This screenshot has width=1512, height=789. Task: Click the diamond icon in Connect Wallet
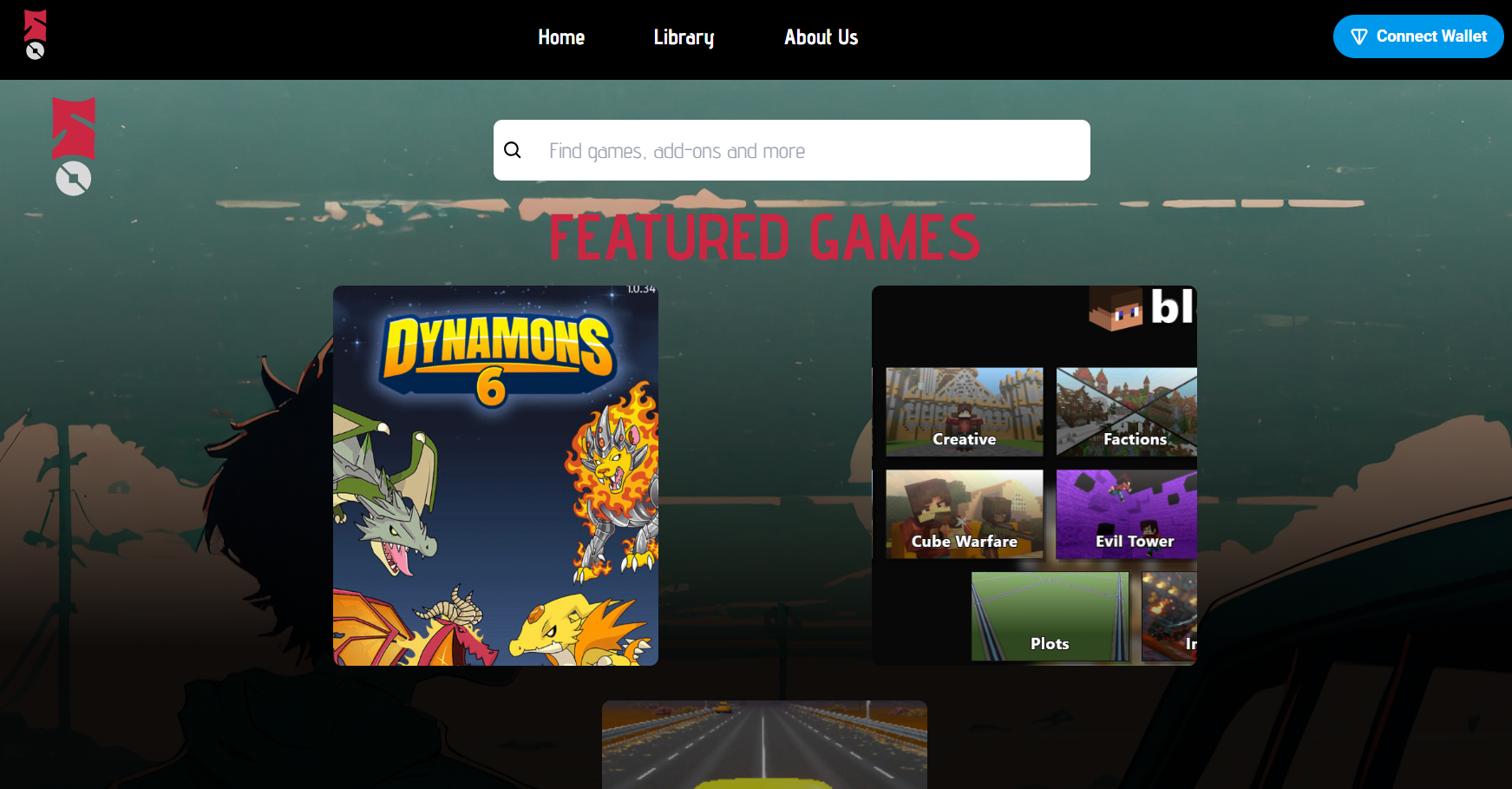1359,36
